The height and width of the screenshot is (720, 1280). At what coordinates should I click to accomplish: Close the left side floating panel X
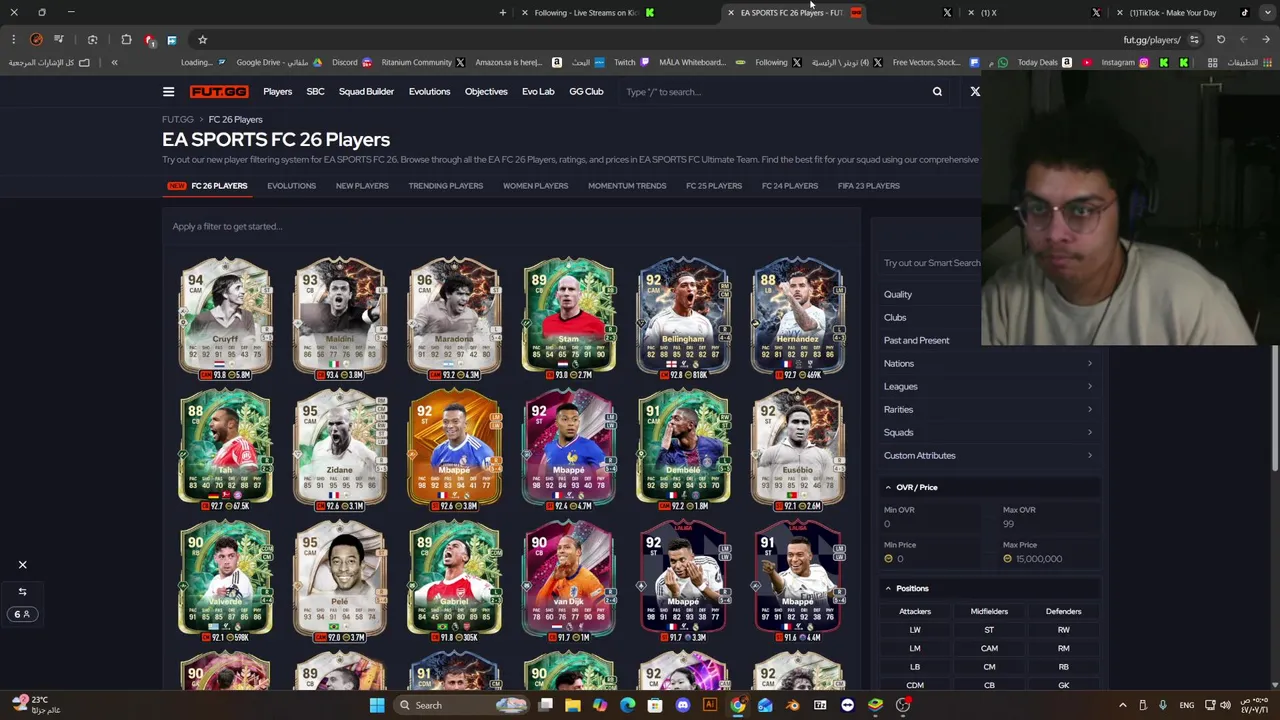(22, 565)
